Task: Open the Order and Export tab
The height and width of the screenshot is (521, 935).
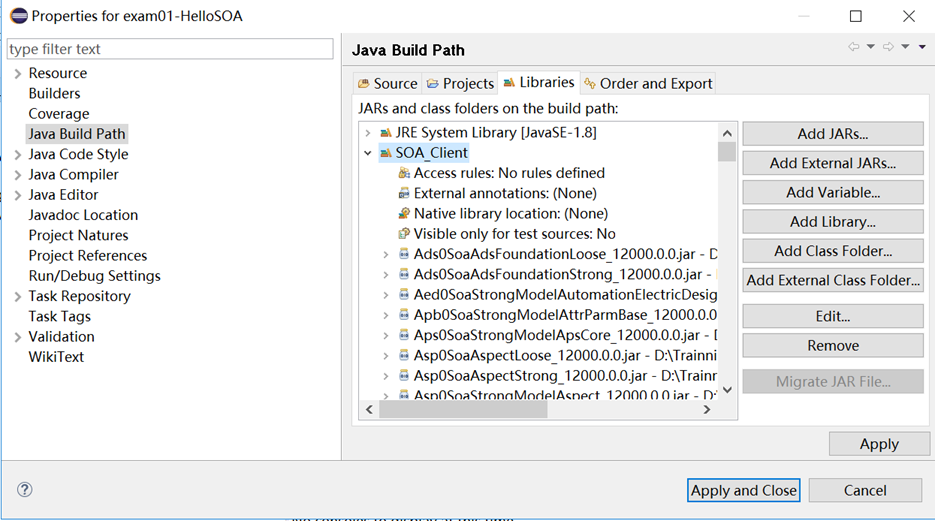Action: pos(648,83)
